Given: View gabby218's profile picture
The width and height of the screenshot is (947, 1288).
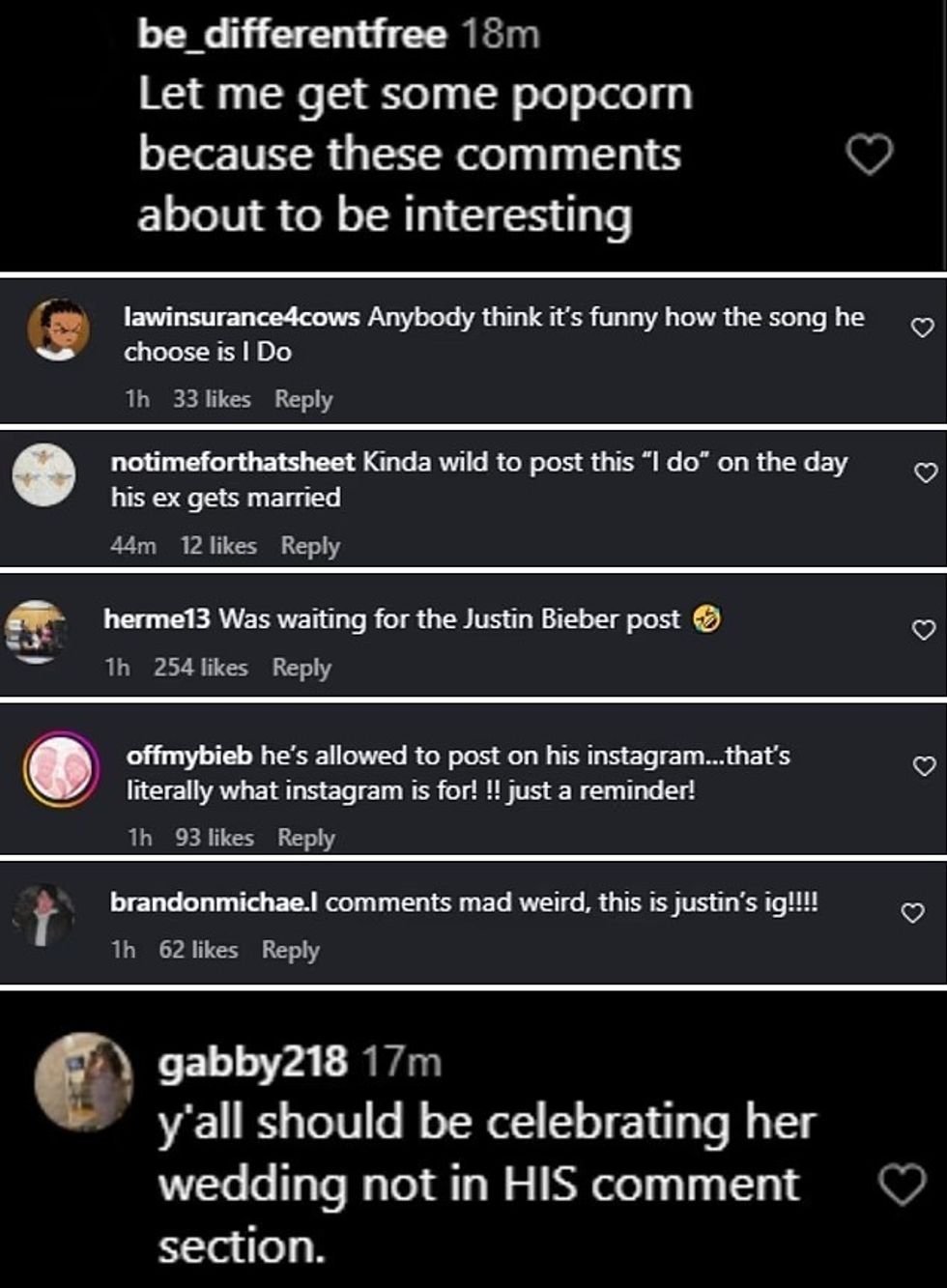Looking at the screenshot, I should click(x=82, y=1081).
